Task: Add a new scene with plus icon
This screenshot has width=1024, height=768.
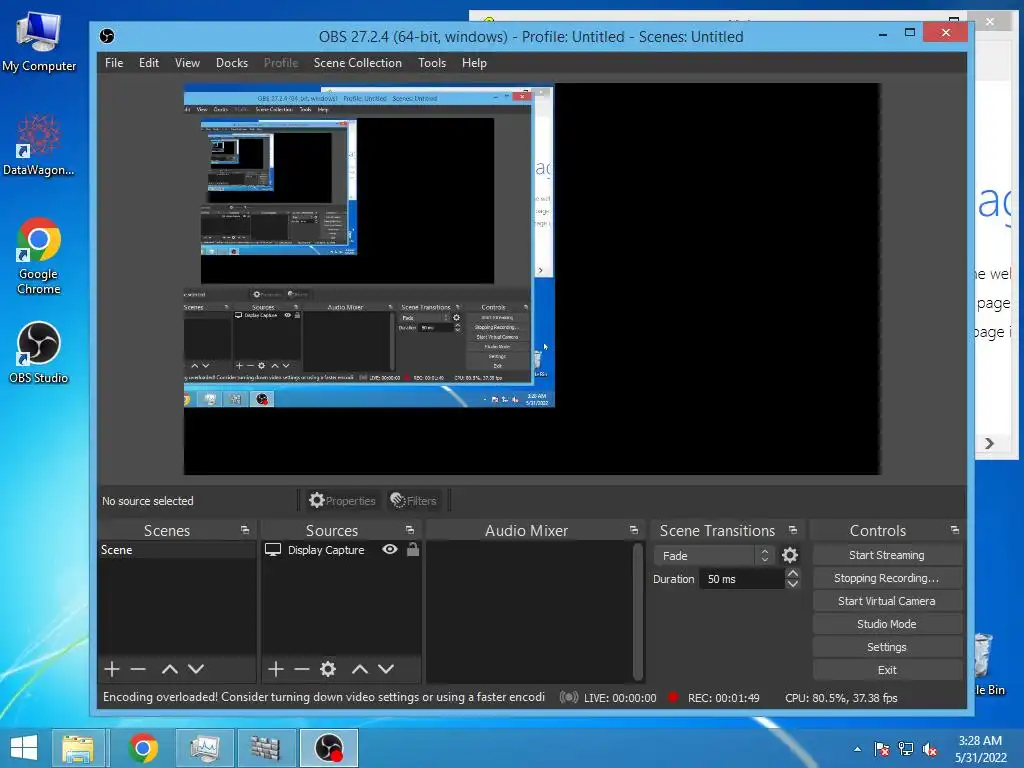Action: pos(112,669)
